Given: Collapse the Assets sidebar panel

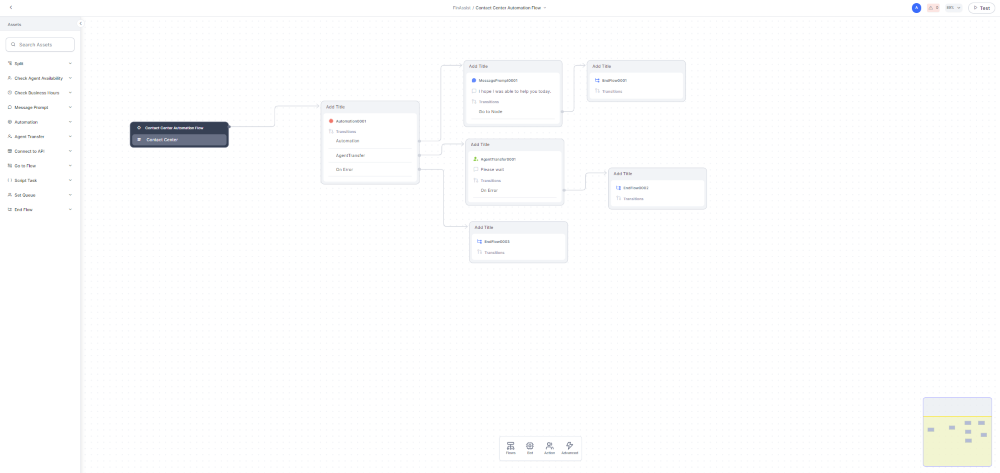Looking at the screenshot, I should point(80,23).
